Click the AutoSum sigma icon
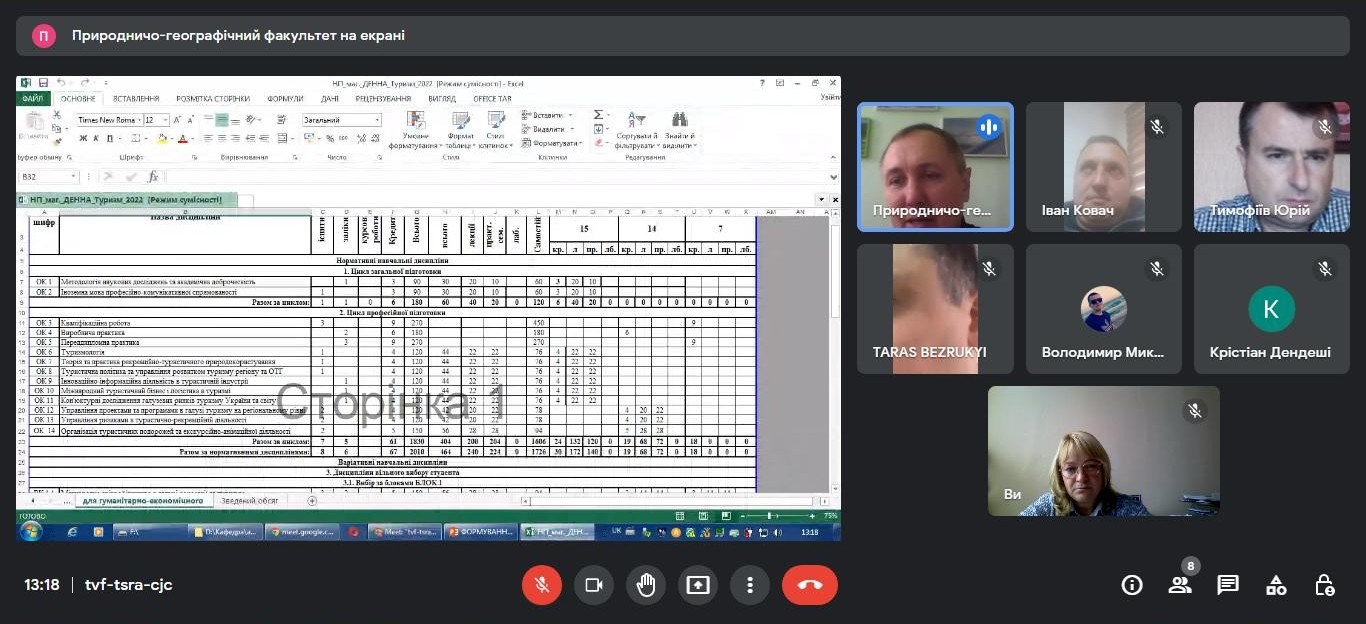The width and height of the screenshot is (1366, 624). pyautogui.click(x=597, y=115)
